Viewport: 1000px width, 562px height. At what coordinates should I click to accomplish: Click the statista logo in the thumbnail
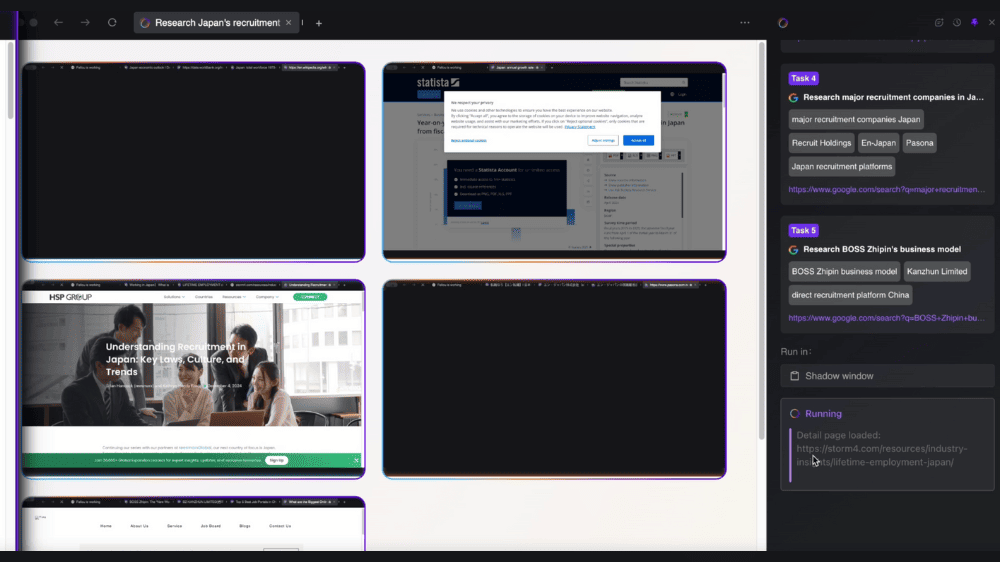[438, 82]
